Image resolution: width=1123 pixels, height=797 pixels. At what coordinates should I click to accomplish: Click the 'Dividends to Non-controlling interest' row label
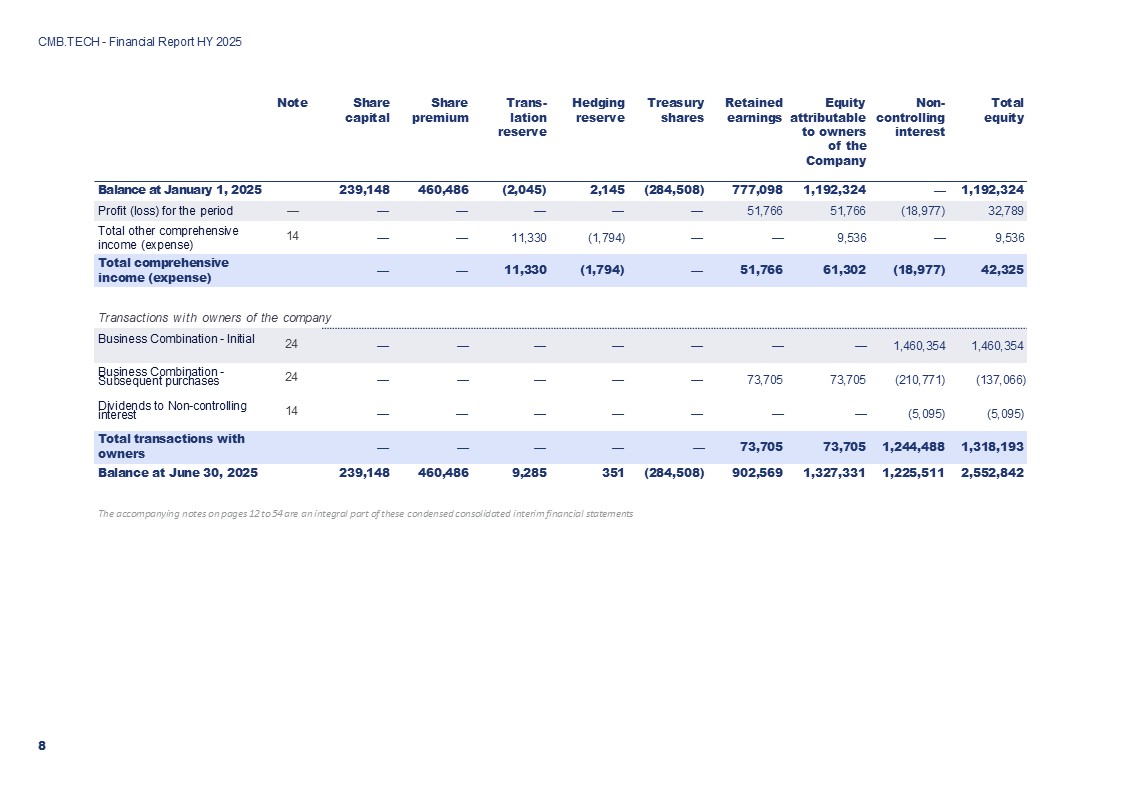point(172,410)
